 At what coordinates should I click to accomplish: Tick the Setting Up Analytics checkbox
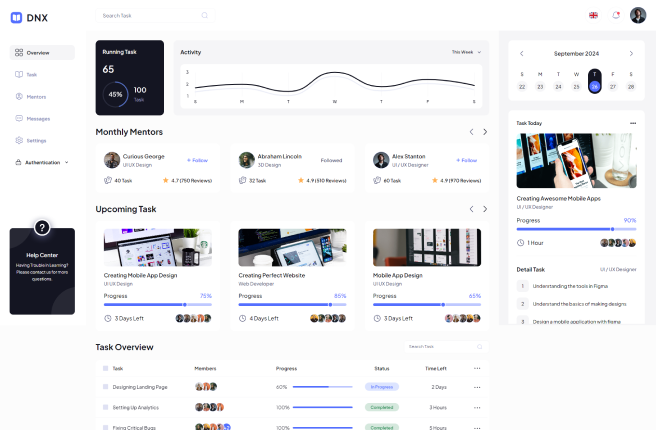coord(104,407)
